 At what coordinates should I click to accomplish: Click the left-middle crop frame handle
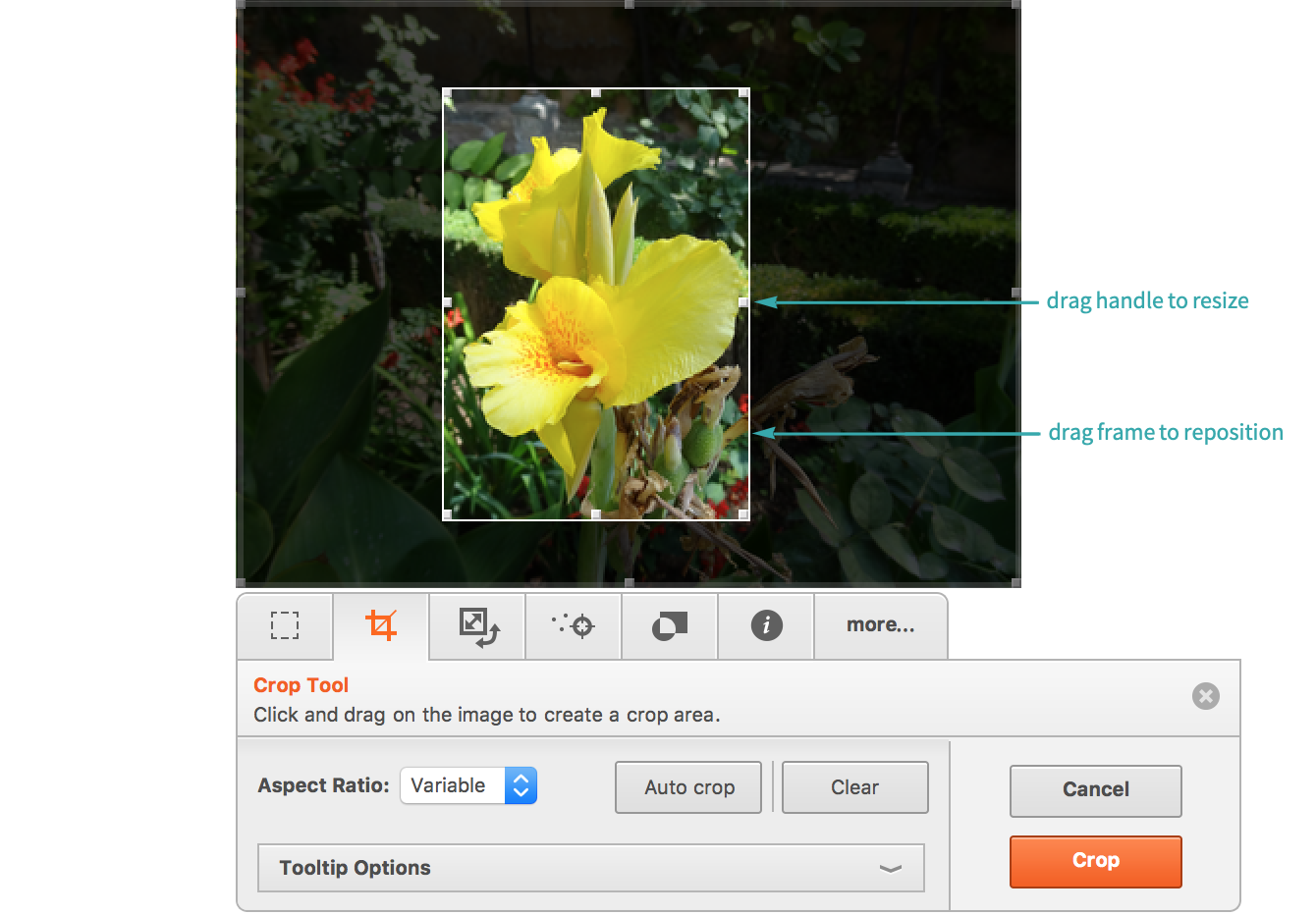point(448,302)
